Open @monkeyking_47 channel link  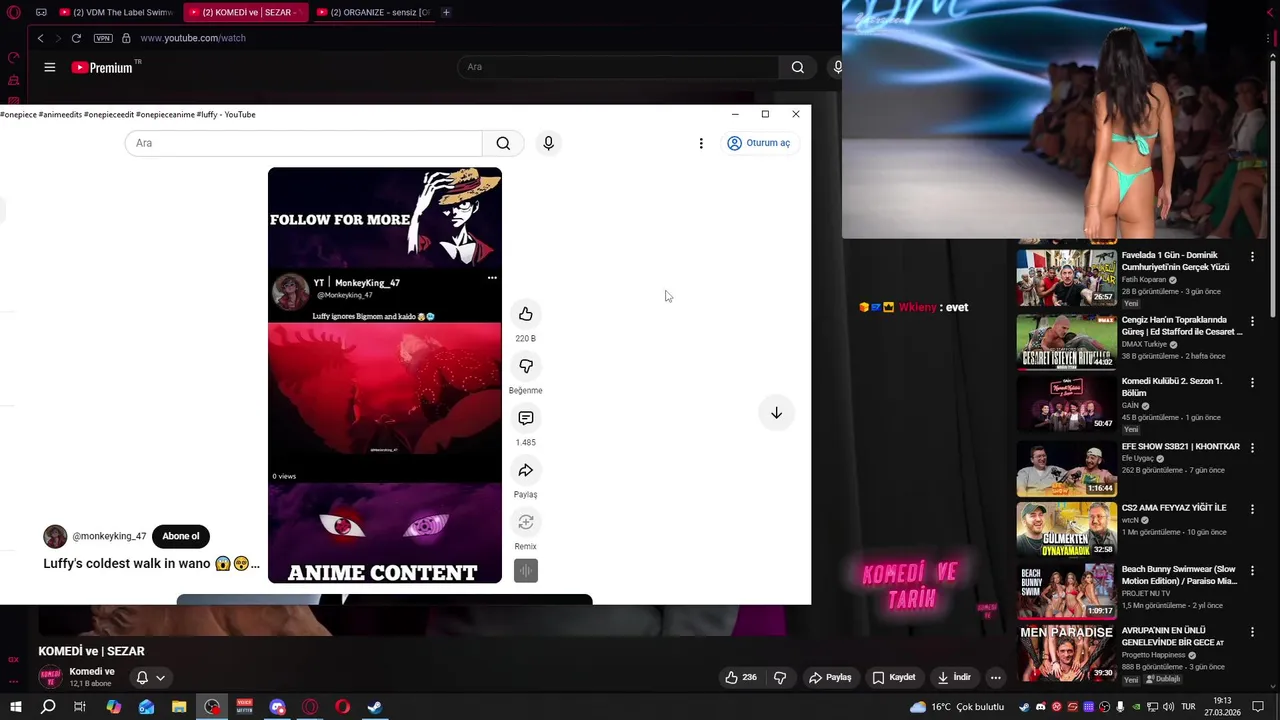tap(109, 536)
